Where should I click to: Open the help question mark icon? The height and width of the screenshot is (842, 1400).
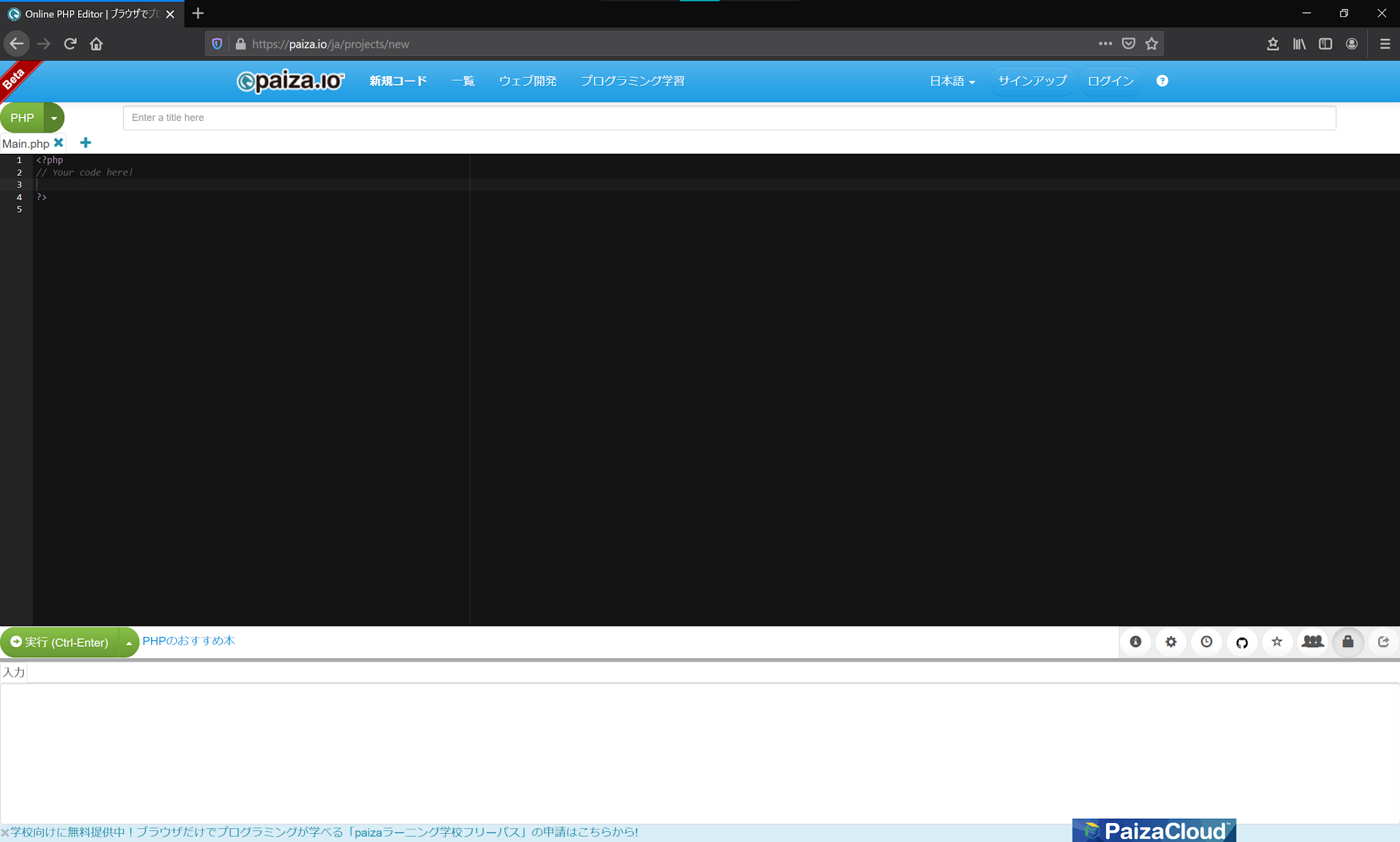click(x=1162, y=81)
